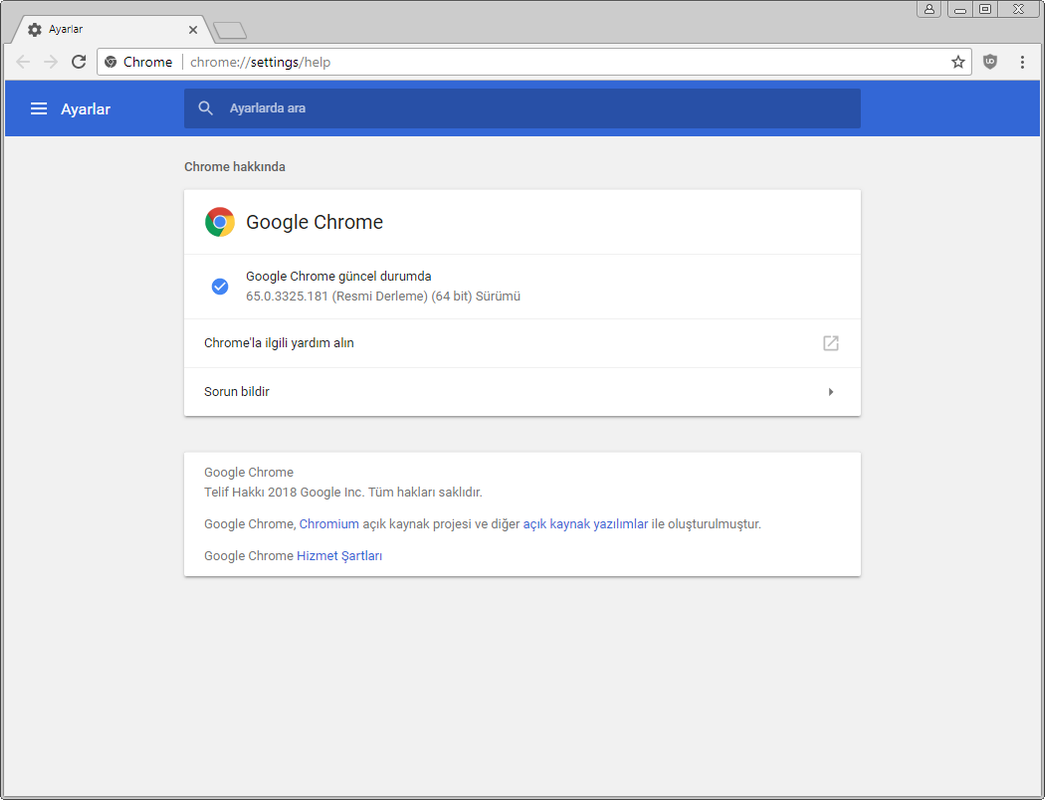Viewport: 1045px width, 800px height.
Task: Click the Sorun bildir row
Action: click(x=522, y=392)
